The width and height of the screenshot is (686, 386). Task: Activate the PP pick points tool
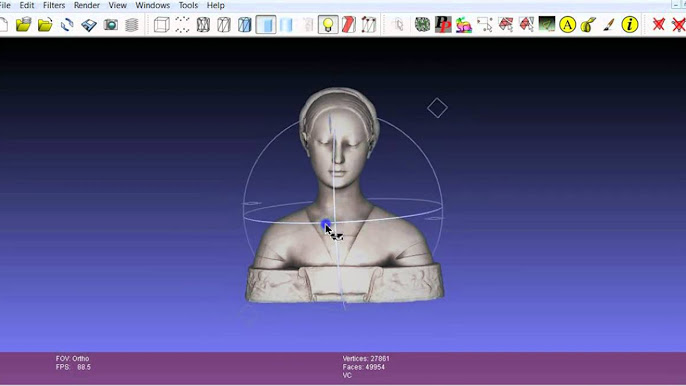pyautogui.click(x=443, y=25)
